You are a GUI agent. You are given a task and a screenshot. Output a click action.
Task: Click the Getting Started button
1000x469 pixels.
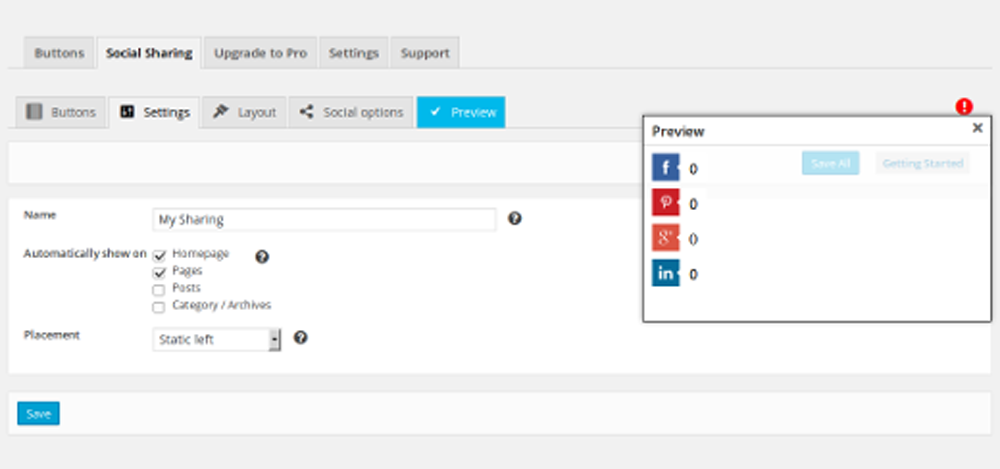click(922, 163)
